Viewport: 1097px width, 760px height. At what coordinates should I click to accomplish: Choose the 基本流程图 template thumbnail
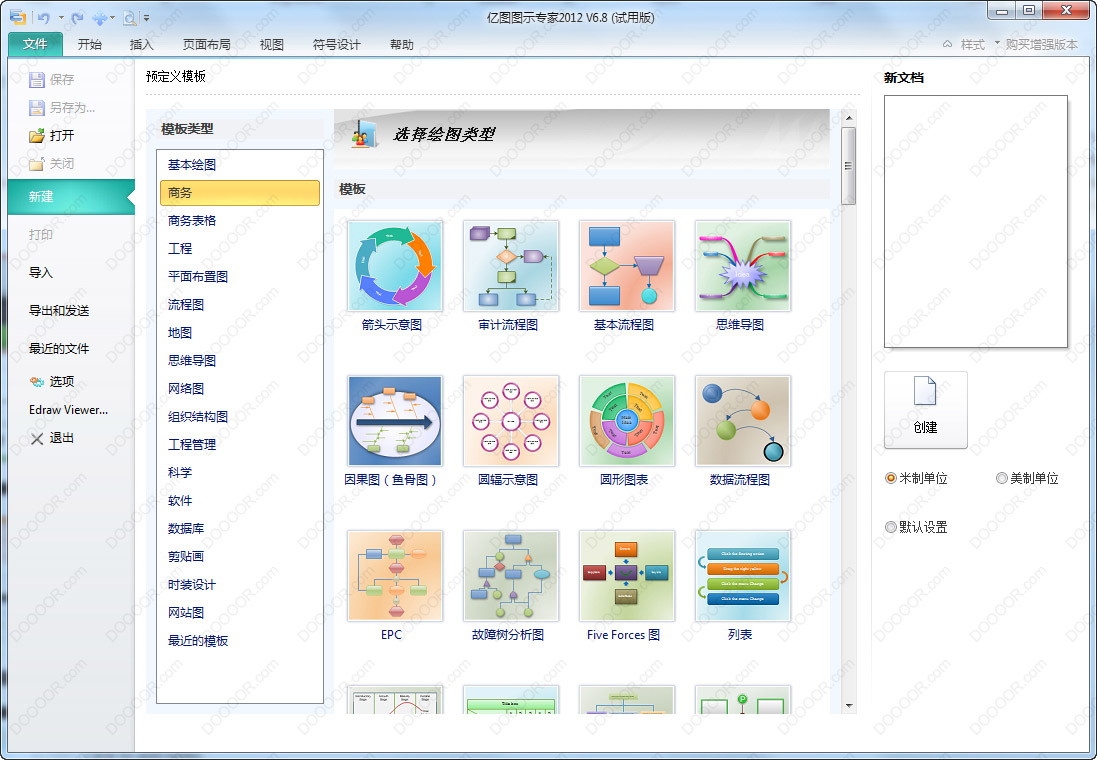coord(627,266)
